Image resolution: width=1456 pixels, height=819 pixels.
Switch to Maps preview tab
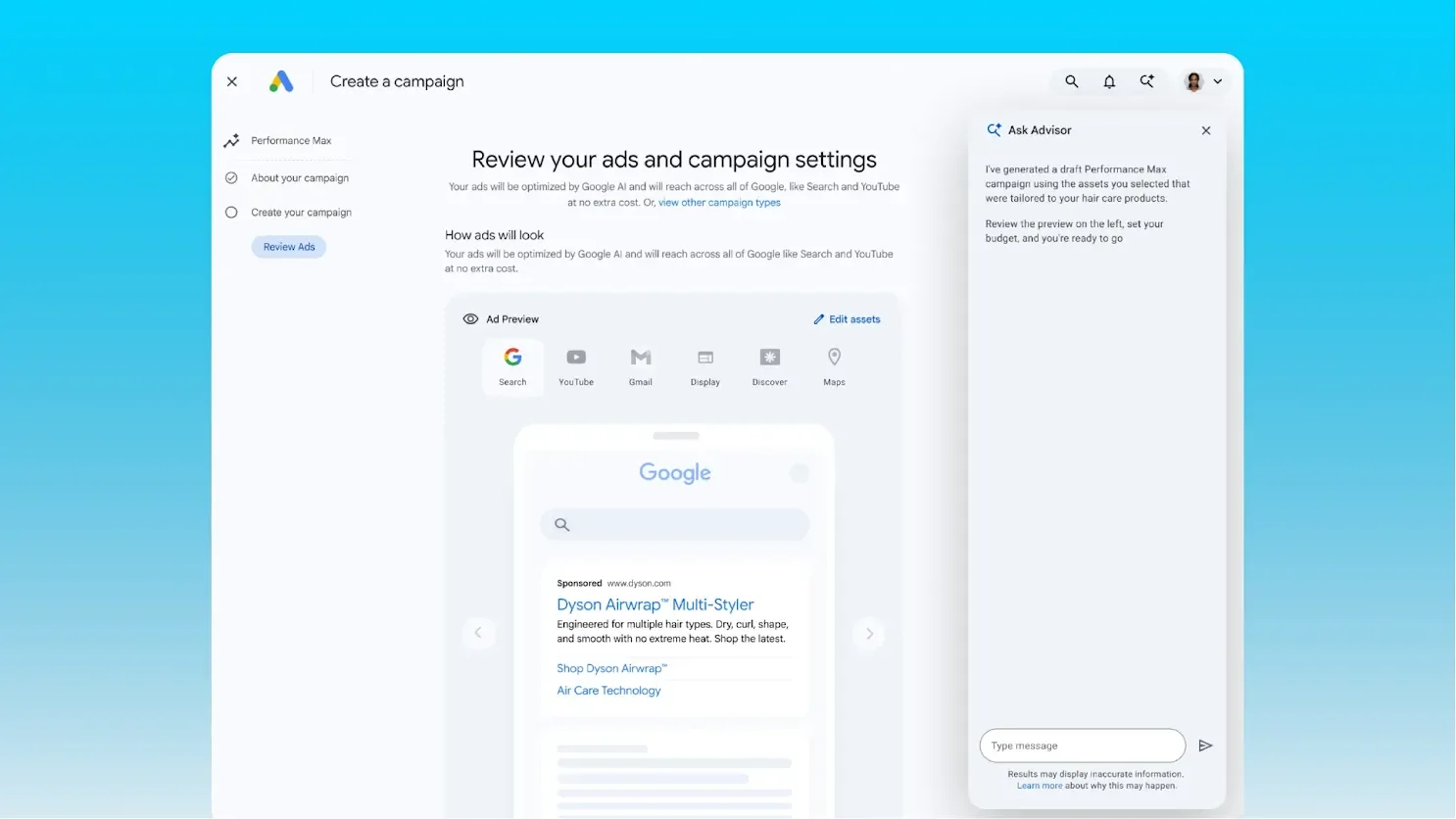(x=835, y=367)
